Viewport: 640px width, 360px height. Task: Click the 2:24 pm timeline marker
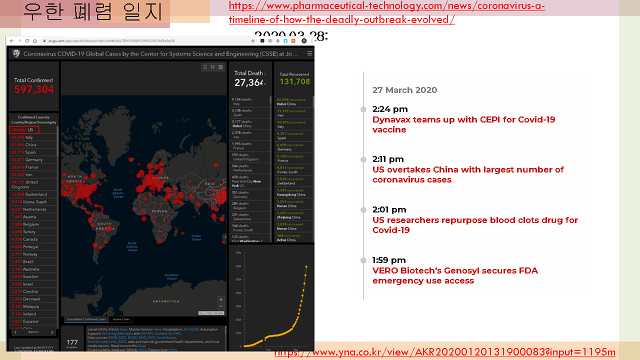[x=363, y=109]
